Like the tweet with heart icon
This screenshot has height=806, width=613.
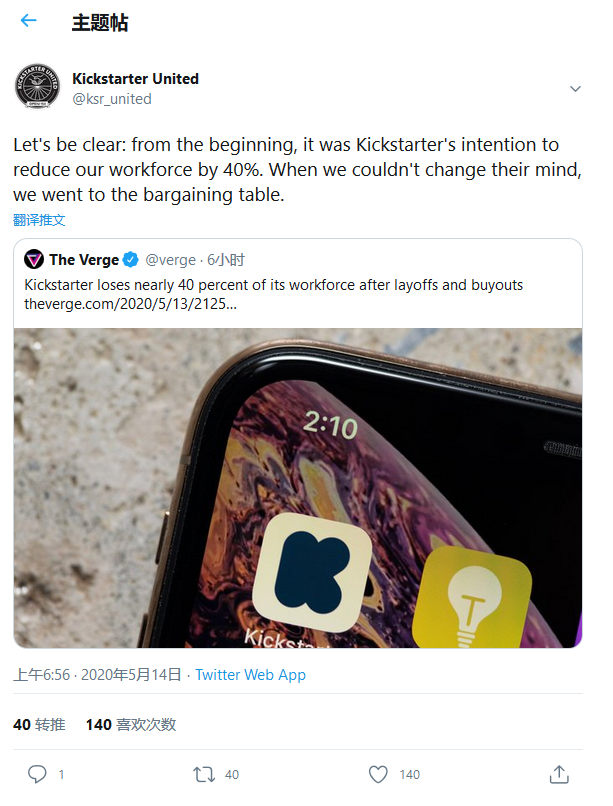378,774
